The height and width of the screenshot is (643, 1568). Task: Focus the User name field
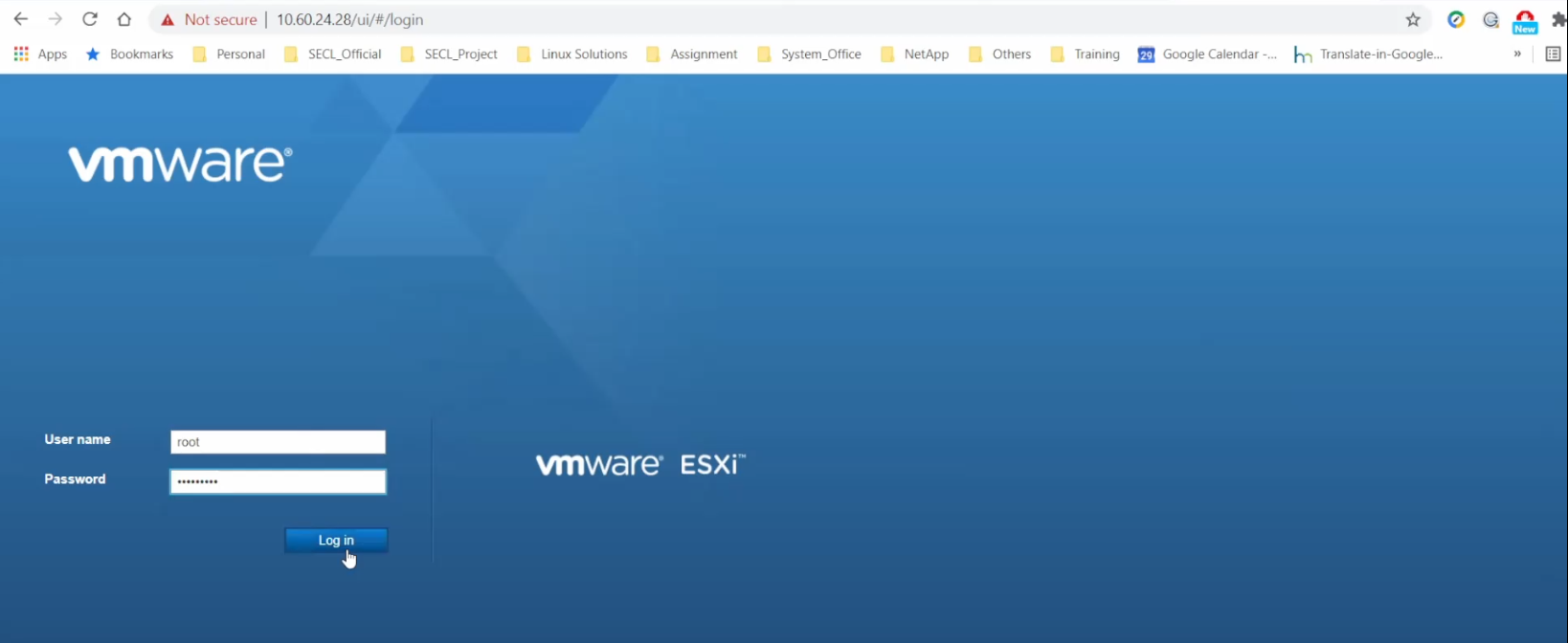[x=278, y=442]
